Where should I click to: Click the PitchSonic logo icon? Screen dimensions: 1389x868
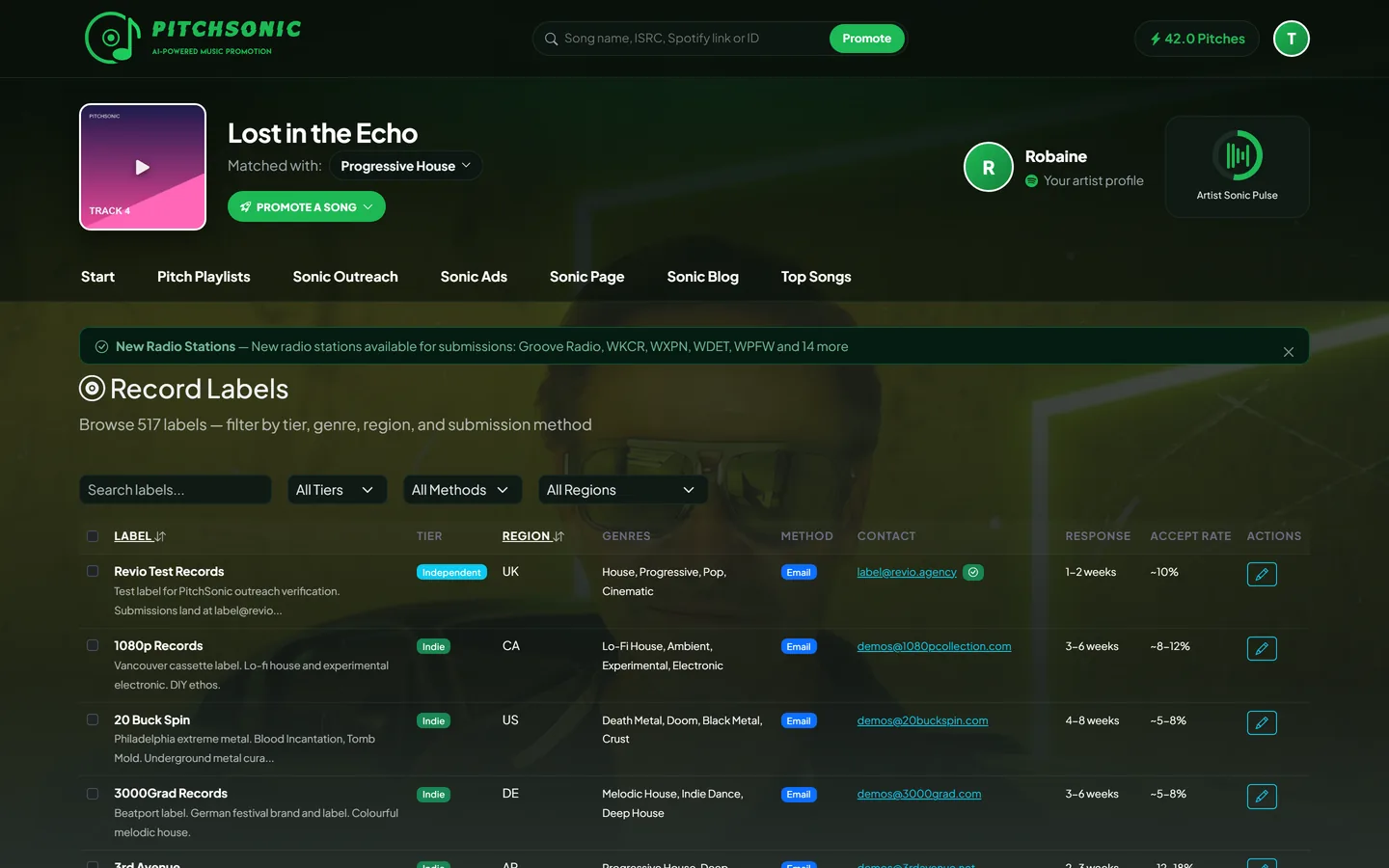pos(113,39)
